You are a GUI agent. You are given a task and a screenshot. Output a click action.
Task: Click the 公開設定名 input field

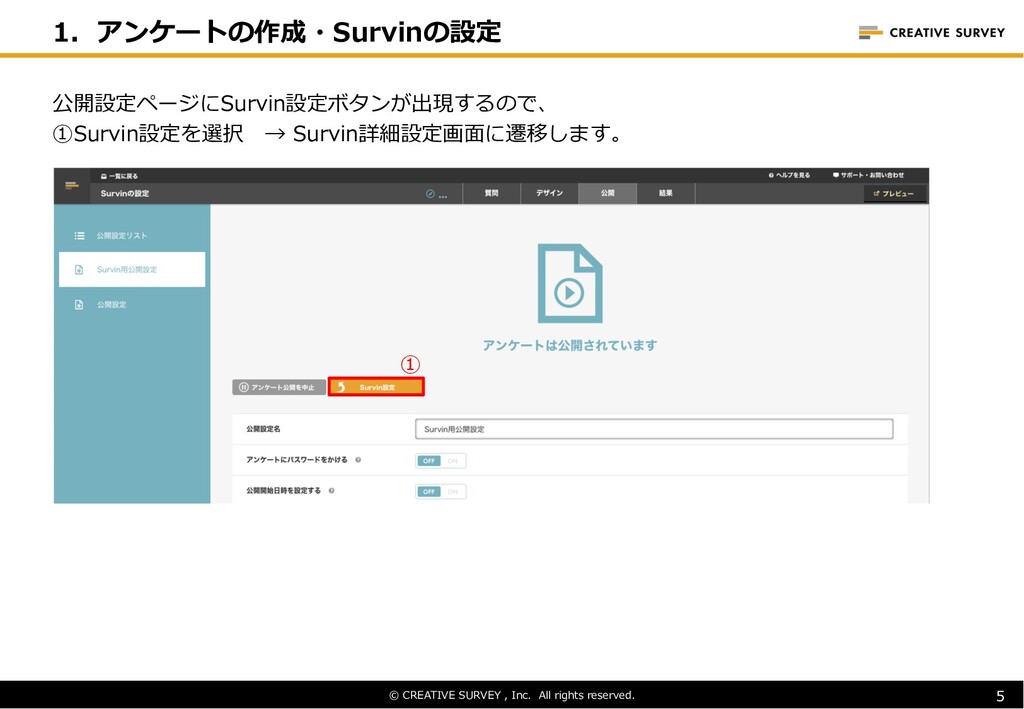(654, 429)
